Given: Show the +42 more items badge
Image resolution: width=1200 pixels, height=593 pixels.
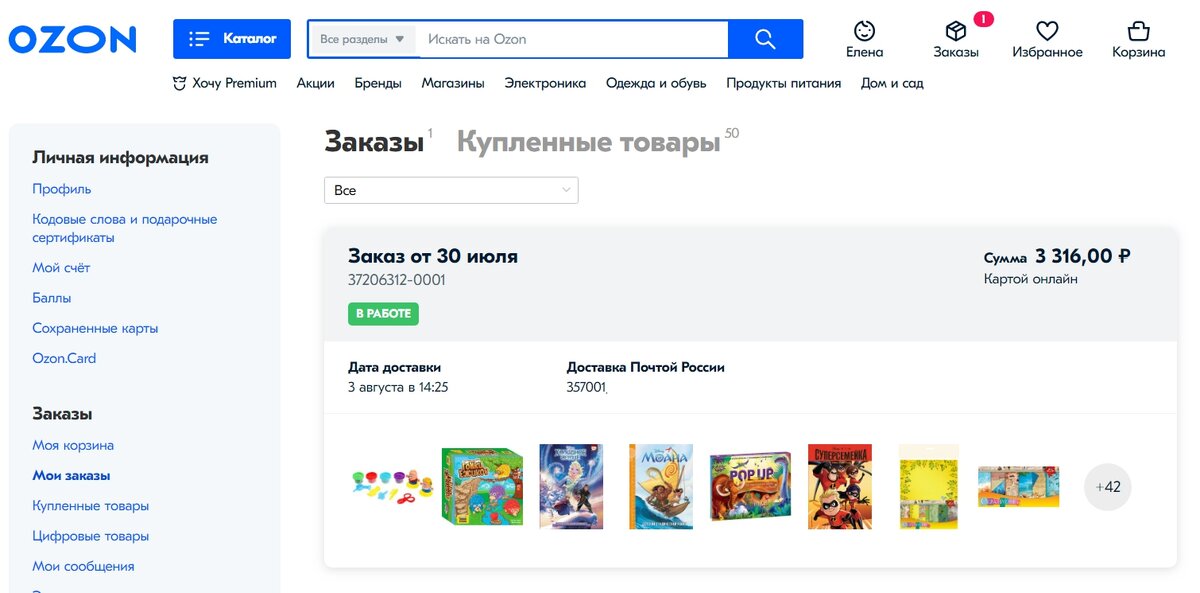Looking at the screenshot, I should pyautogui.click(x=1108, y=488).
